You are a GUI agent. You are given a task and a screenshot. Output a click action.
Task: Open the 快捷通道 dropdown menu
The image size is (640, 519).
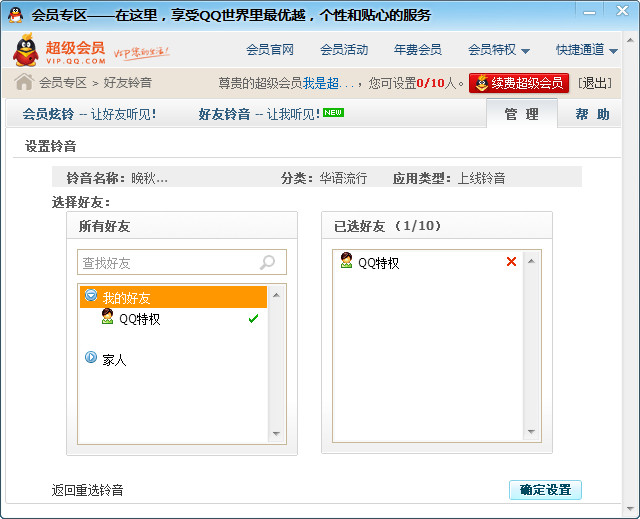[x=586, y=50]
